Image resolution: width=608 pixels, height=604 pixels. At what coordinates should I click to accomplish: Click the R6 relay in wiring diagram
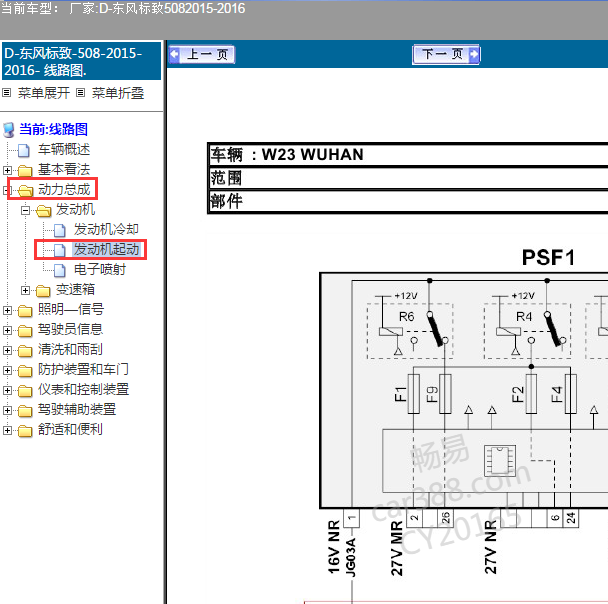(x=410, y=331)
